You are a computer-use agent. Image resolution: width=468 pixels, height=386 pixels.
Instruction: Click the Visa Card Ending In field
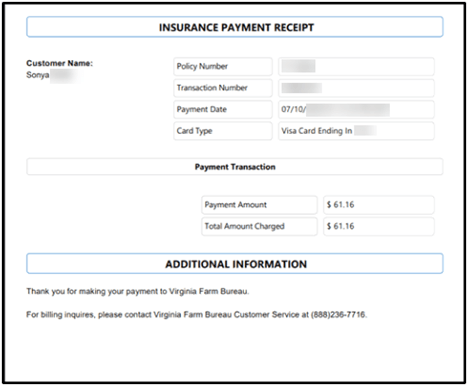click(356, 131)
